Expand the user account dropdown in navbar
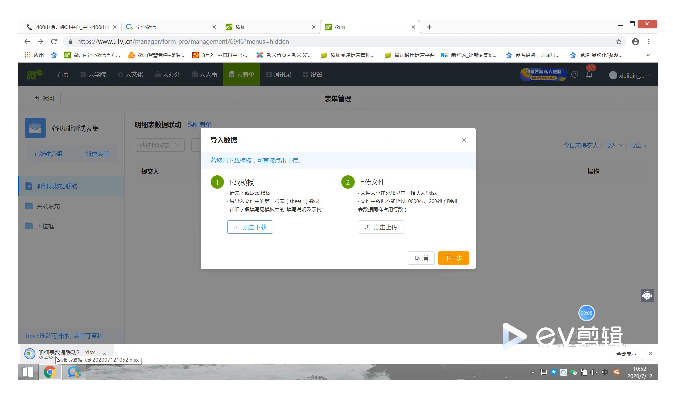Screen dimensions: 673x399 coord(630,75)
